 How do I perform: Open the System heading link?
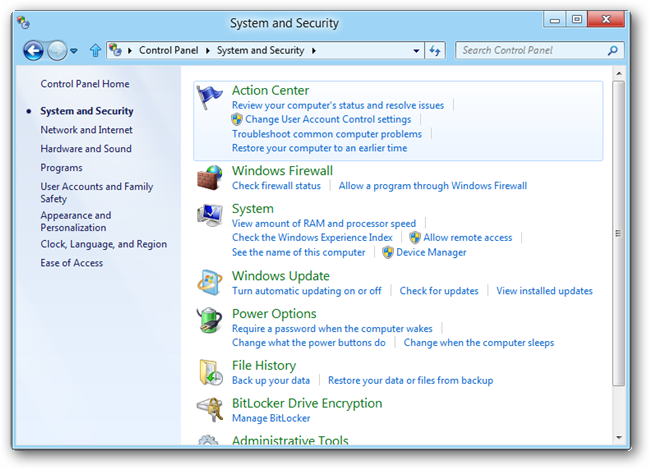click(252, 209)
